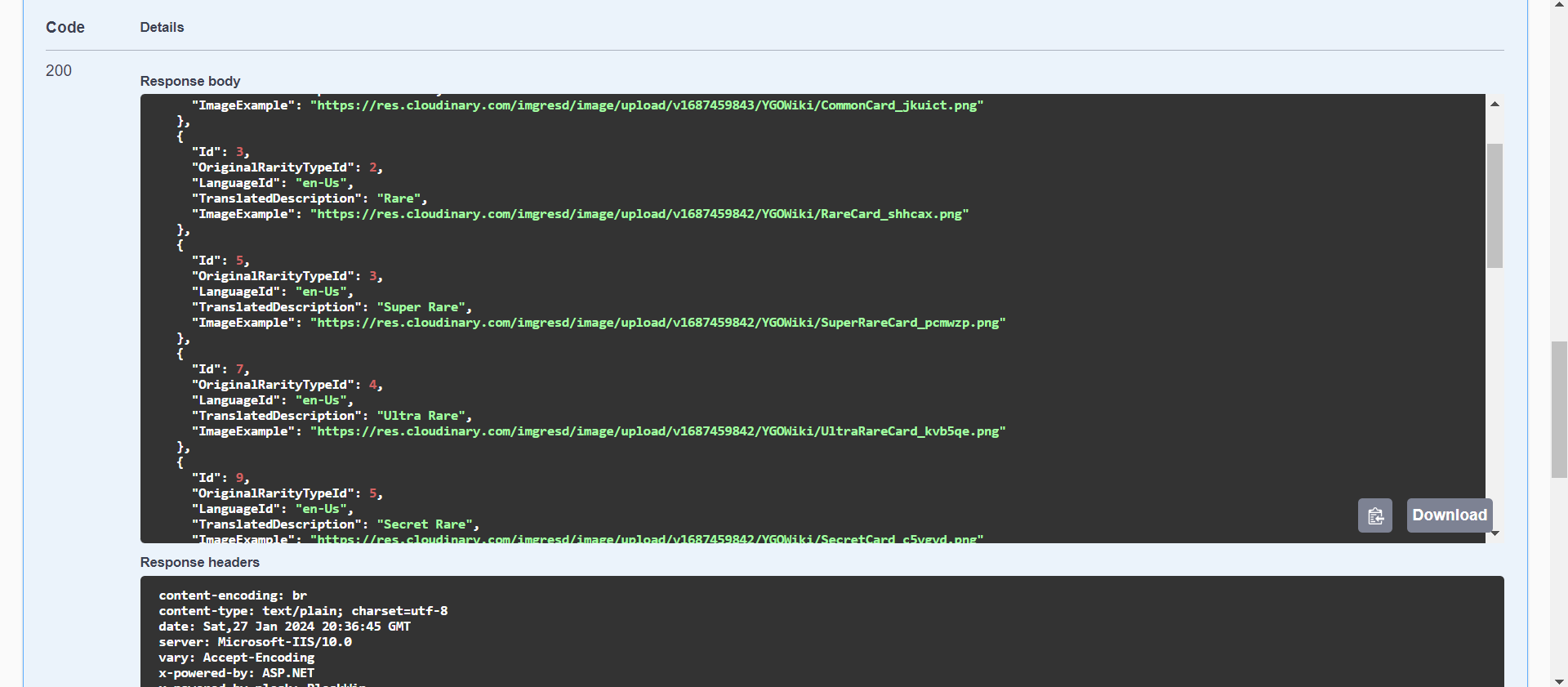Click the "OriginalRarityTypeId": 4 line
The width and height of the screenshot is (1568, 687).
point(287,385)
